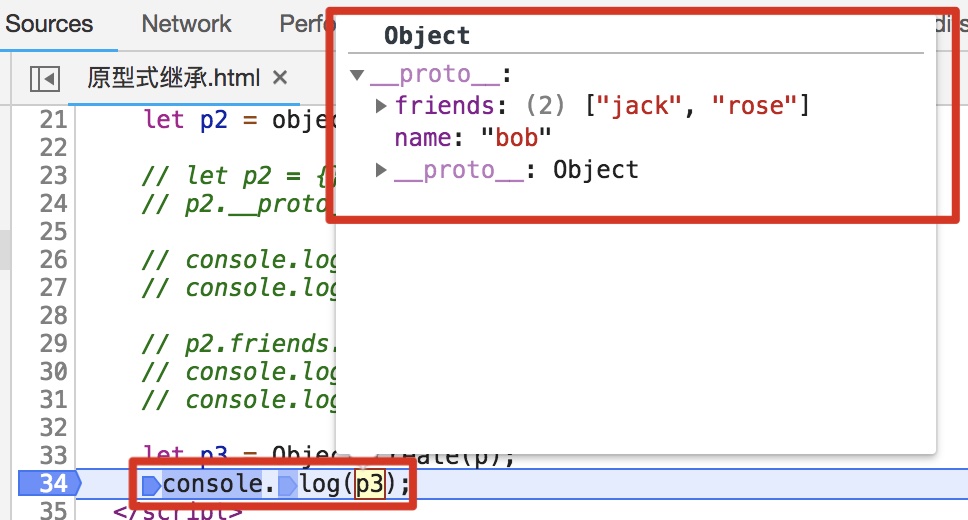Image resolution: width=968 pixels, height=520 pixels.
Task: Click the p2.friends comment on line 29
Action: [239, 343]
